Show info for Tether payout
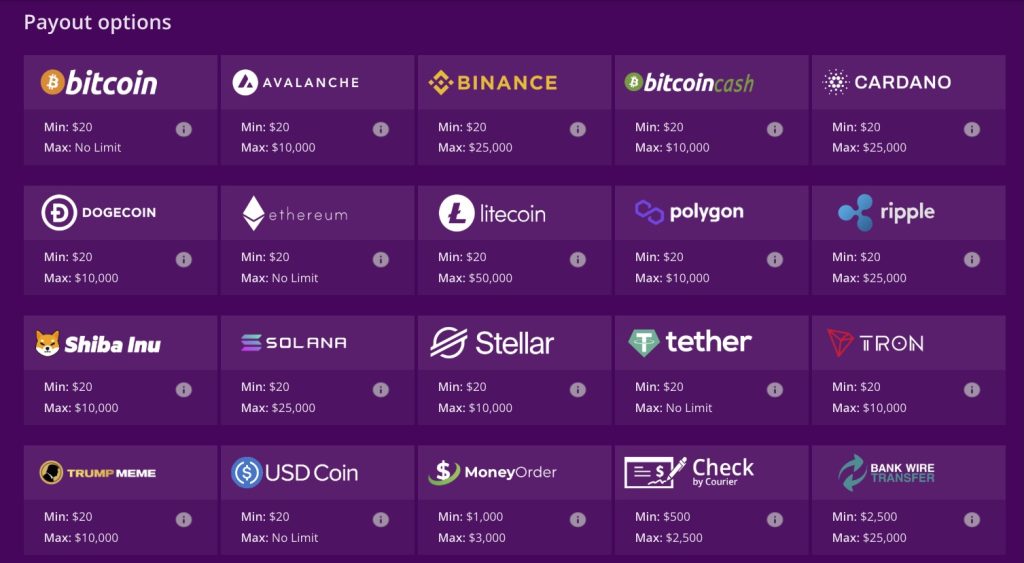 click(775, 389)
